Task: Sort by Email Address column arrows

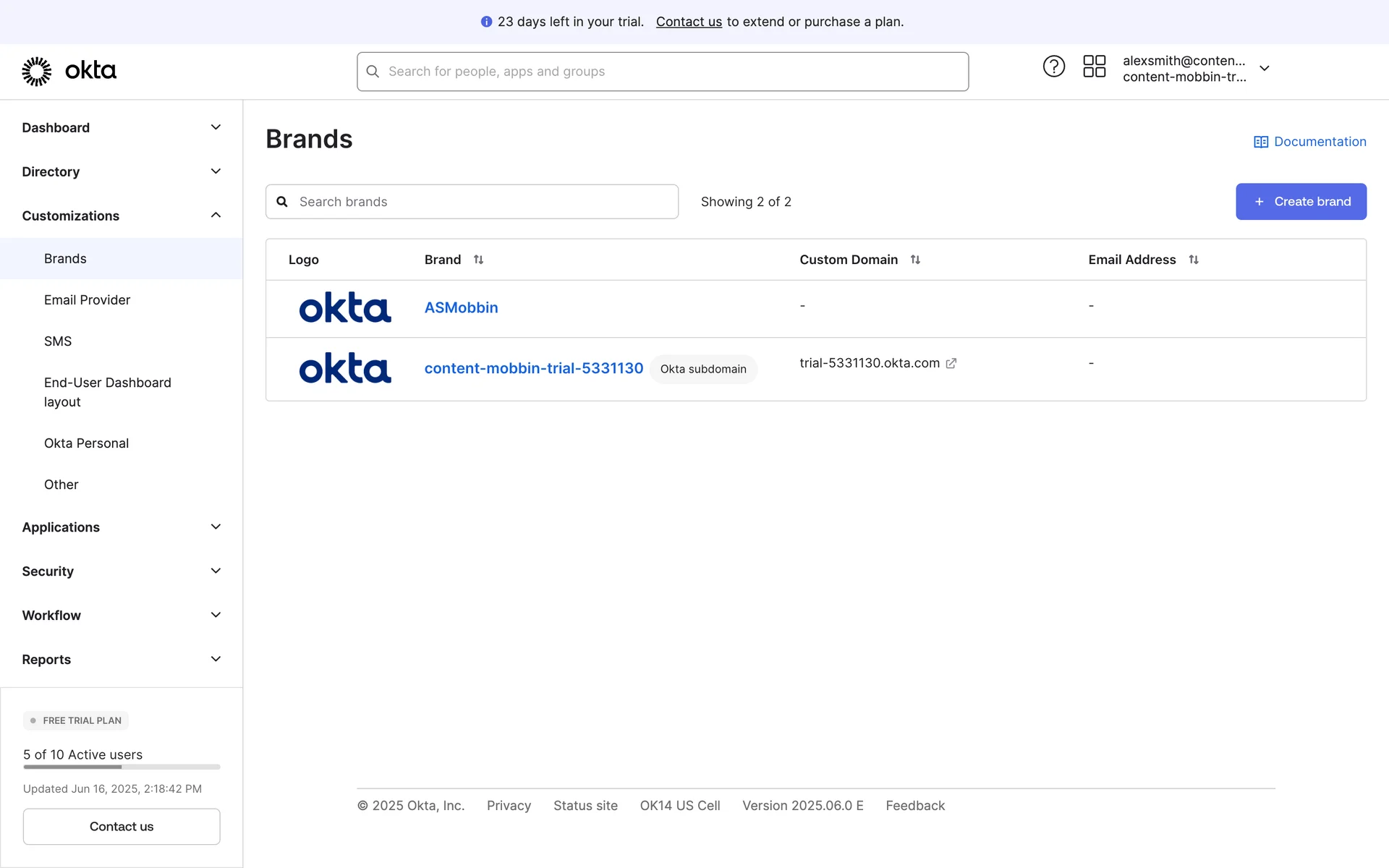Action: pyautogui.click(x=1194, y=260)
